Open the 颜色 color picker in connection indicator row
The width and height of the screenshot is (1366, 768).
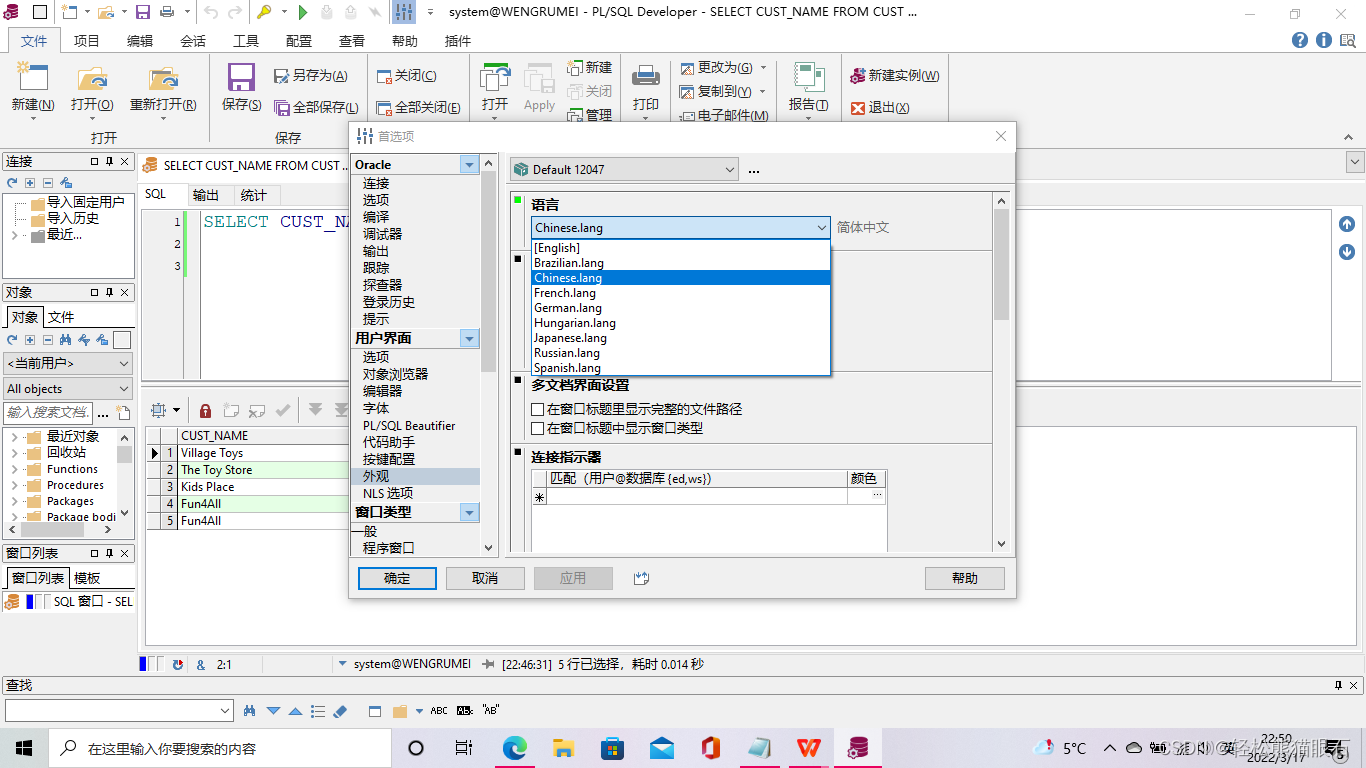click(877, 495)
